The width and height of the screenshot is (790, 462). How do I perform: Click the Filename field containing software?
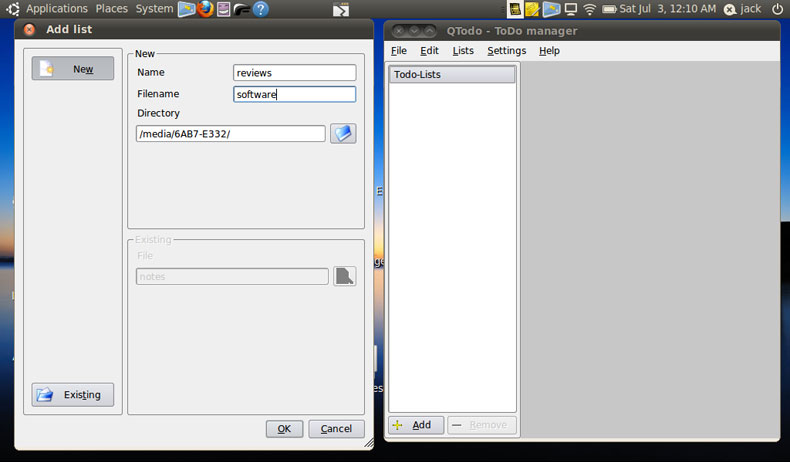click(294, 94)
